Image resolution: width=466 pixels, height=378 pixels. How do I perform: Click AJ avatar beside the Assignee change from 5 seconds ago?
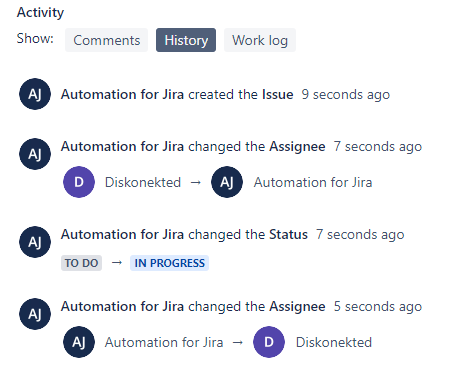35,314
